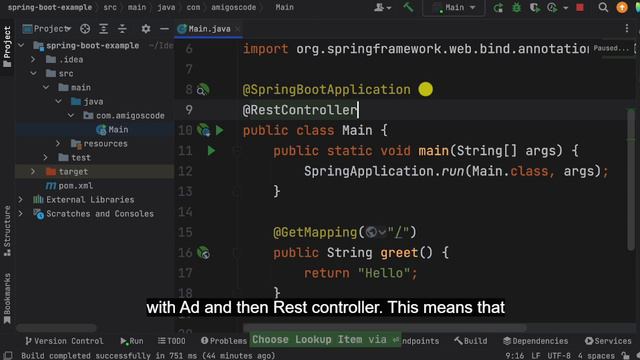Collapse the spring-boot-example root folder
Image resolution: width=640 pixels, height=360 pixels.
(22, 45)
